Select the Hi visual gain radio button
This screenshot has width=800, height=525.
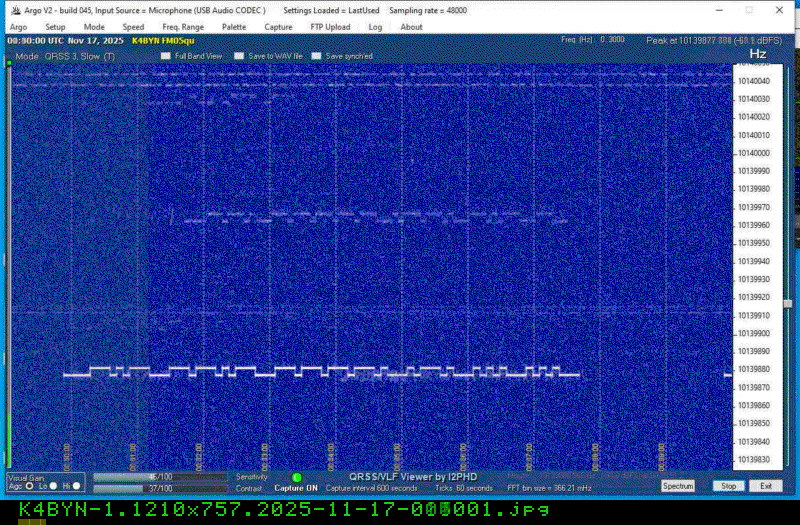click(x=76, y=486)
